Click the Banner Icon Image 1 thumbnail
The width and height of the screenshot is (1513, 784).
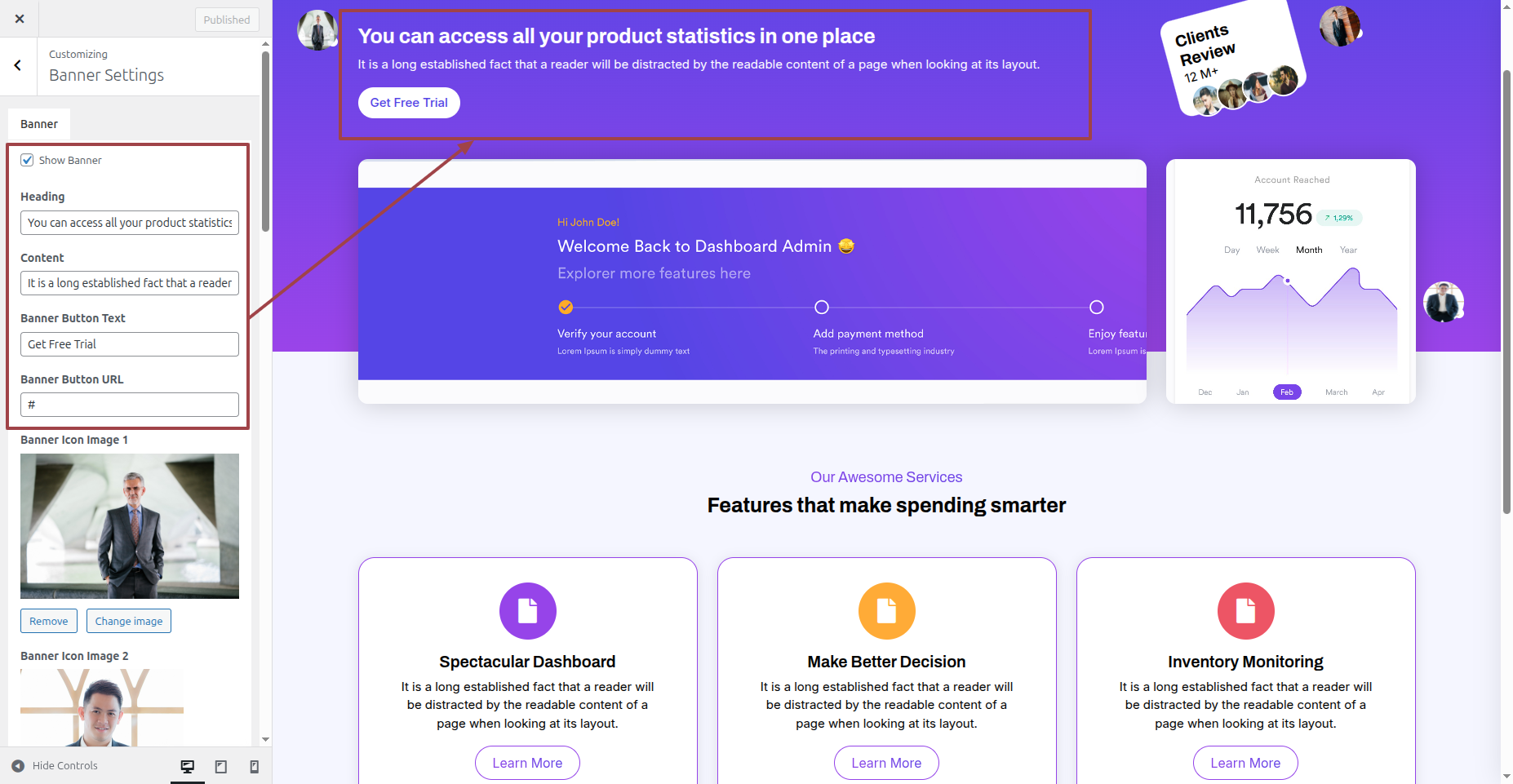(130, 526)
